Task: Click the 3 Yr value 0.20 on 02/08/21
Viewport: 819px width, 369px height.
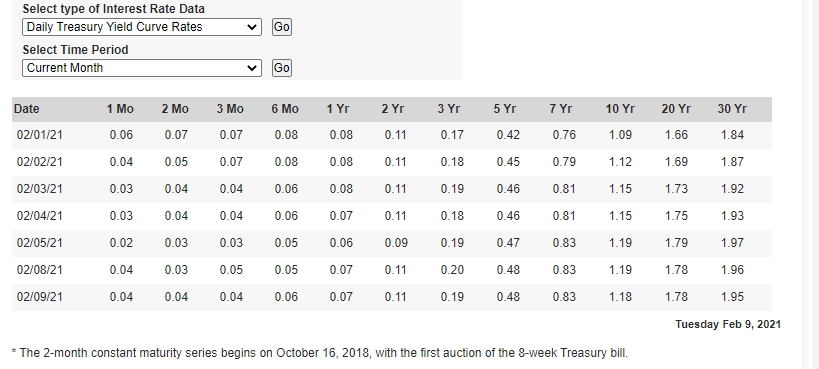Action: 452,270
